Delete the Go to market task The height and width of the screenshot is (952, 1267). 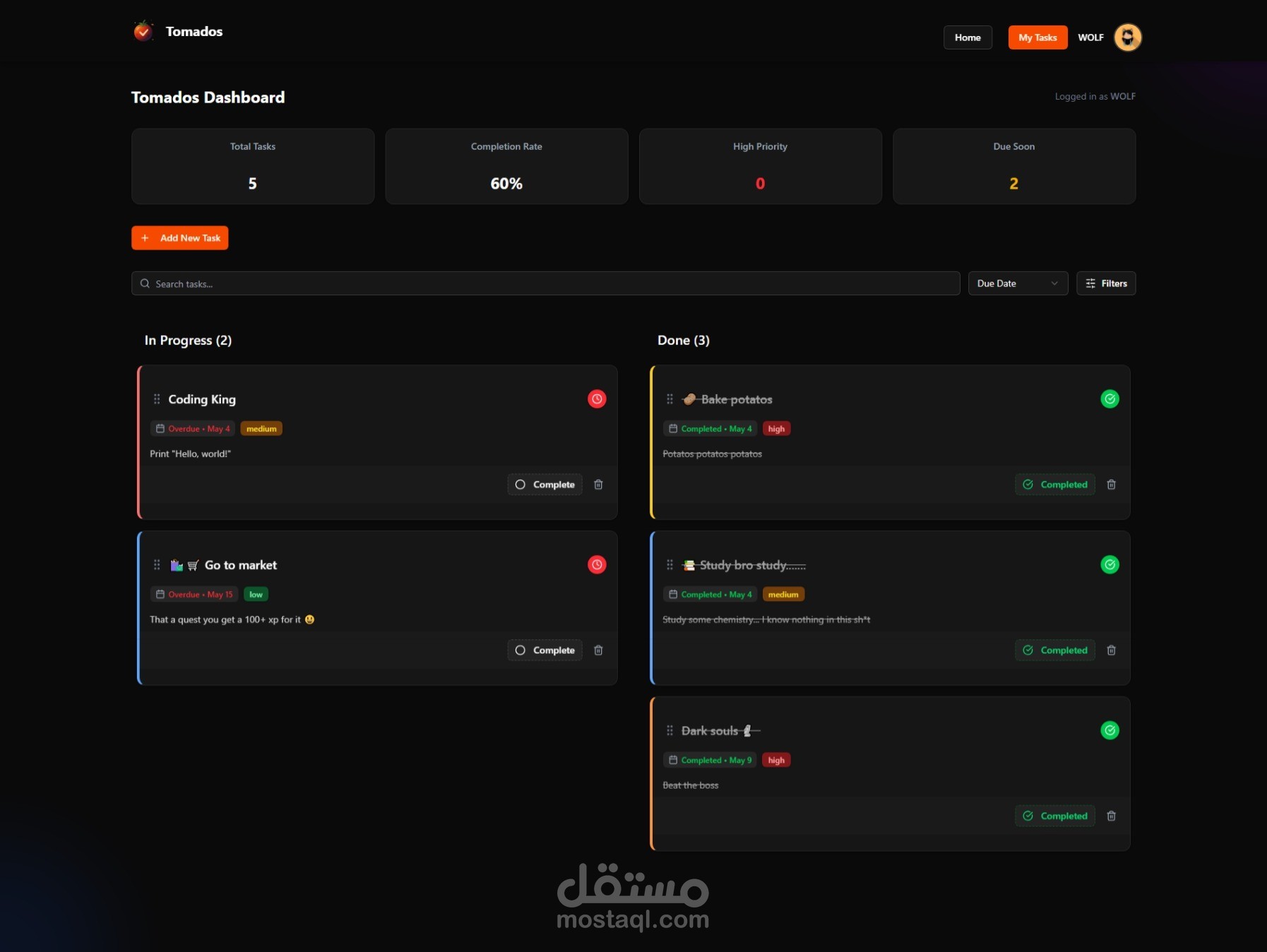[x=598, y=650]
